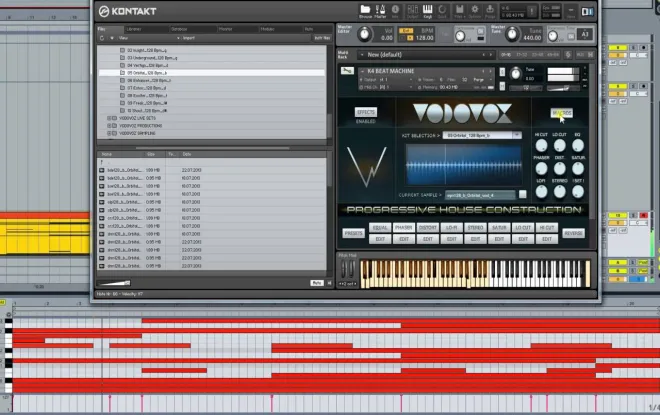Click the Output mixer icon in Kontakt toolbar
Image resolution: width=660 pixels, height=415 pixels.
coord(412,11)
